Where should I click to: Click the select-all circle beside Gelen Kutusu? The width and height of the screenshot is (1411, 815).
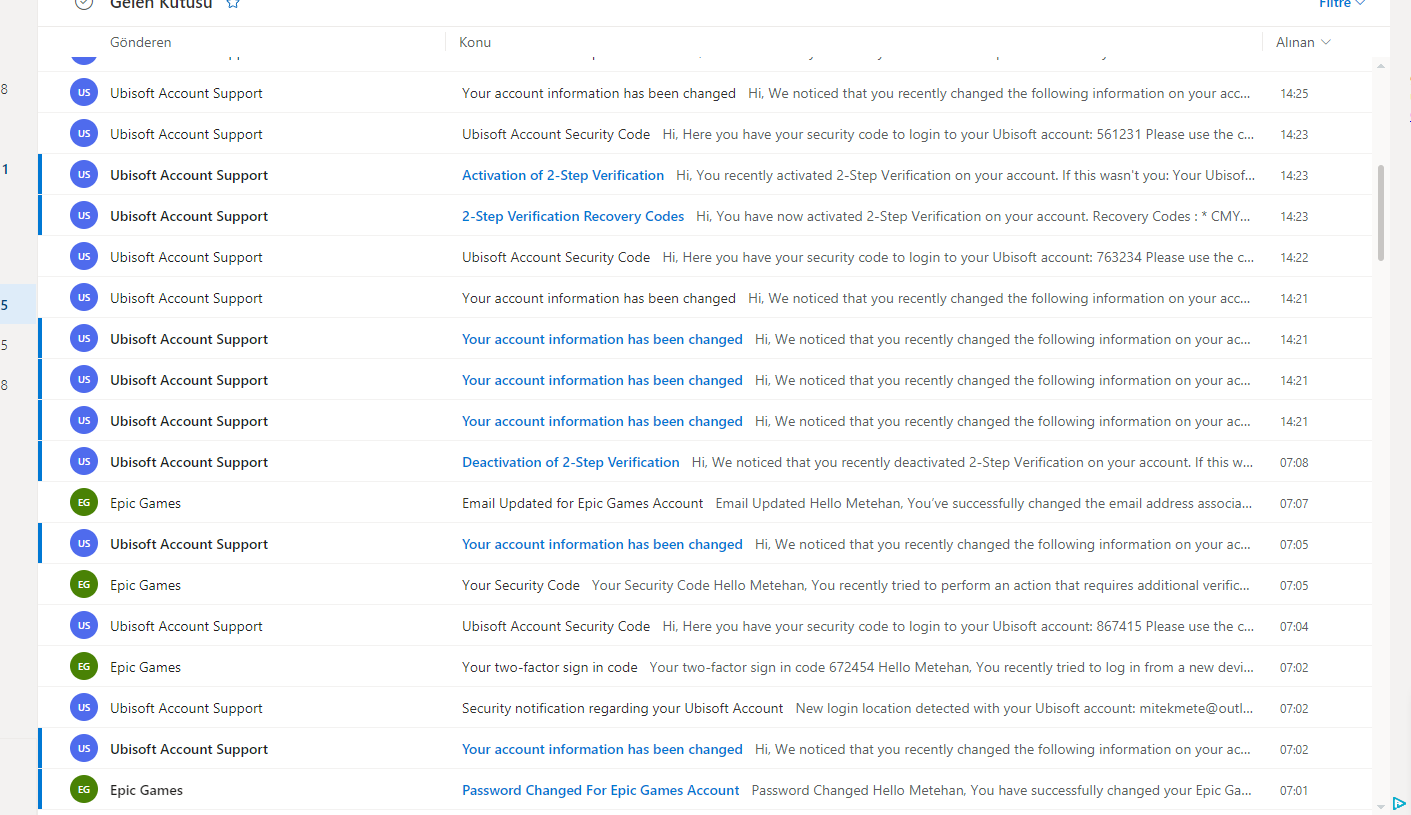(84, 3)
